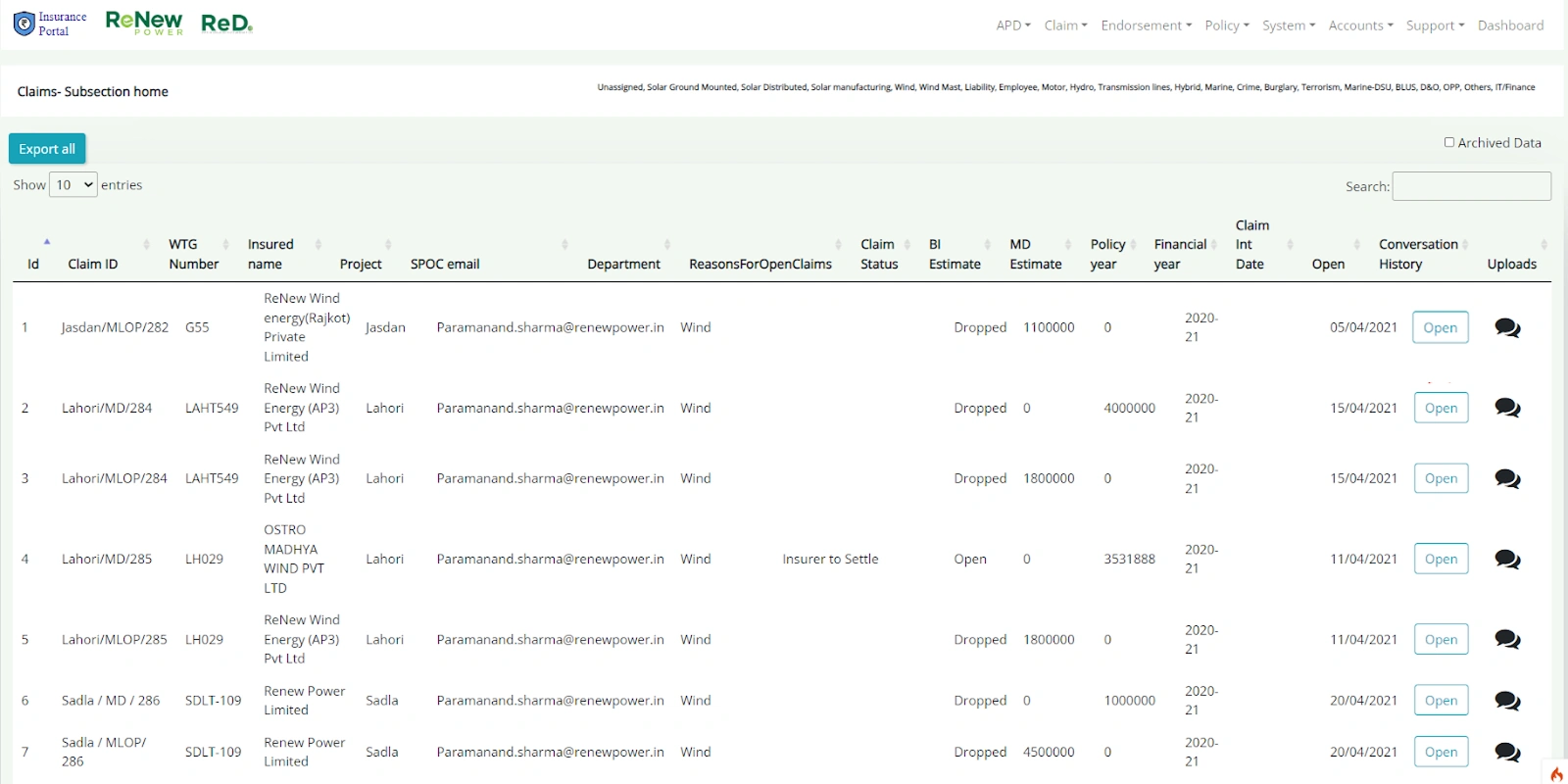1568x784 pixels.
Task: Click the insured name OSTRO MADHYA WIND PVT LTD
Action: 292,559
